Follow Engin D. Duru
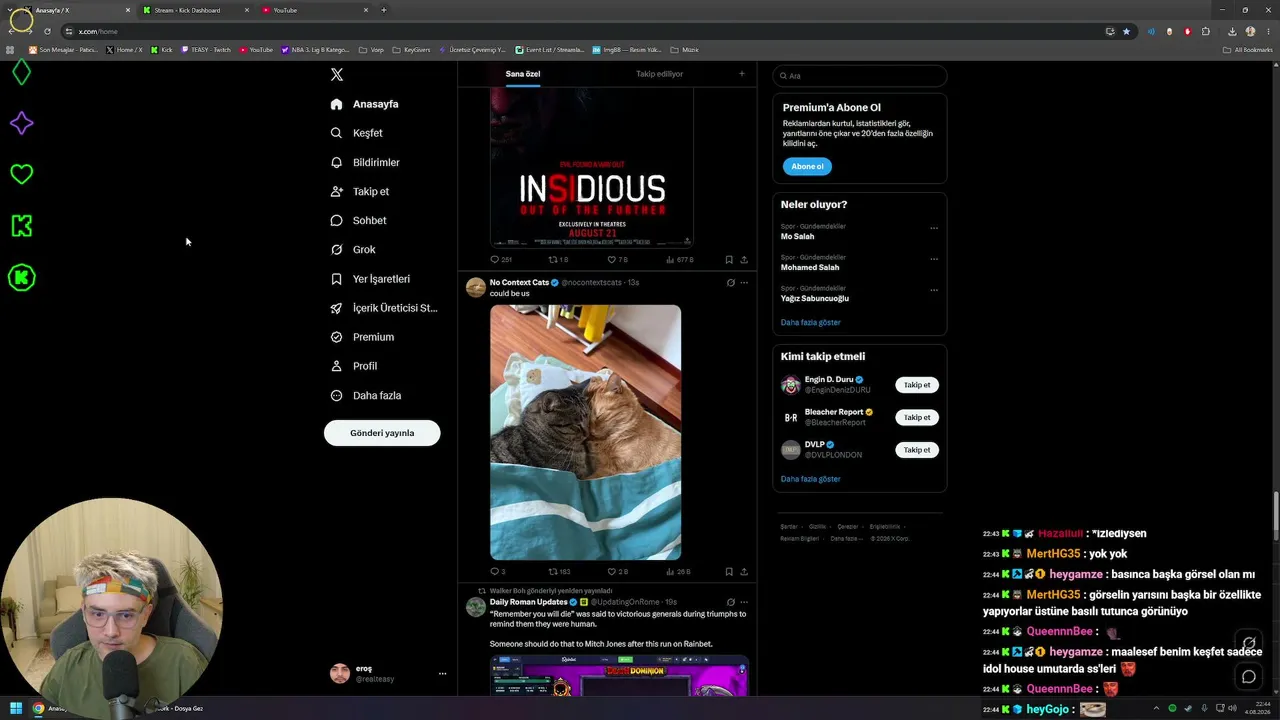Screen dimensions: 1280x720 tap(917, 385)
